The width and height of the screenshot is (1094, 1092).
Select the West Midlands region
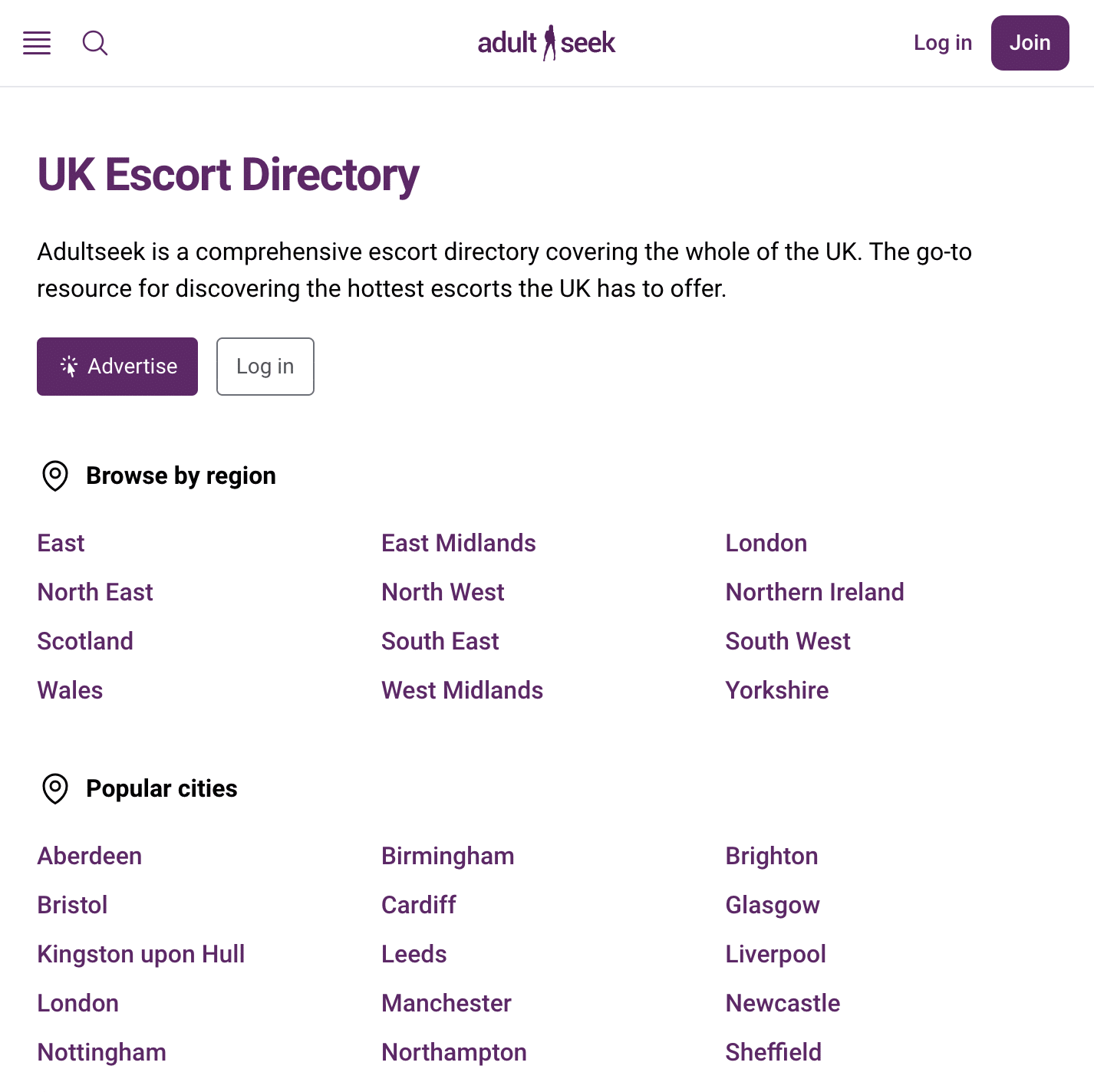[463, 690]
